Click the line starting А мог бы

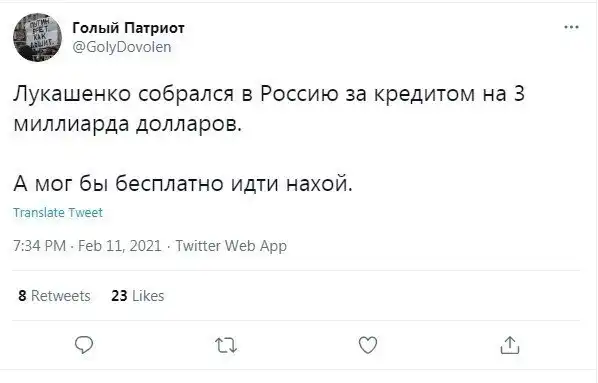(x=183, y=184)
